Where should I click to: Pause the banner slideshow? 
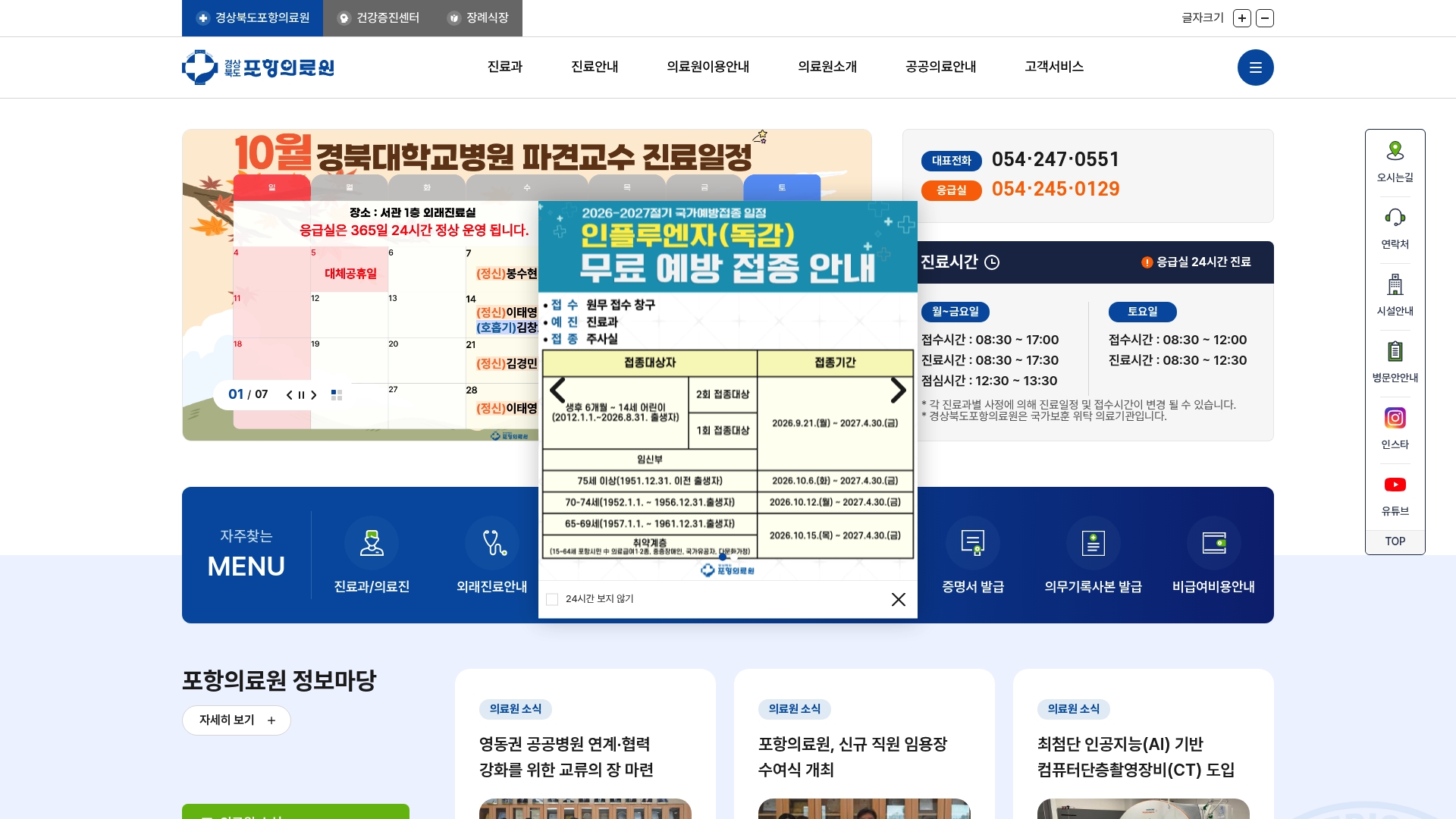pyautogui.click(x=301, y=395)
